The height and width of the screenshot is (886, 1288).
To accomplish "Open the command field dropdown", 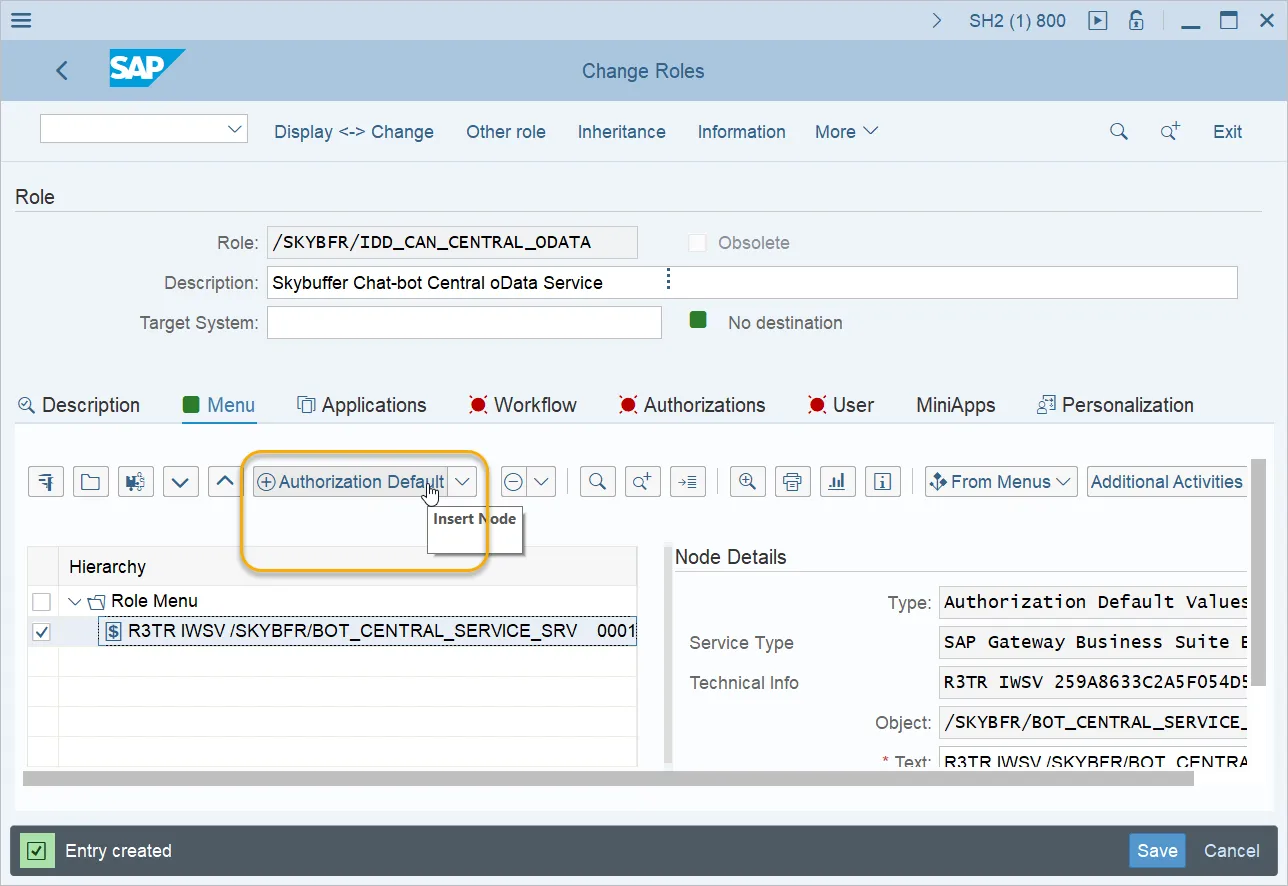I will (235, 129).
